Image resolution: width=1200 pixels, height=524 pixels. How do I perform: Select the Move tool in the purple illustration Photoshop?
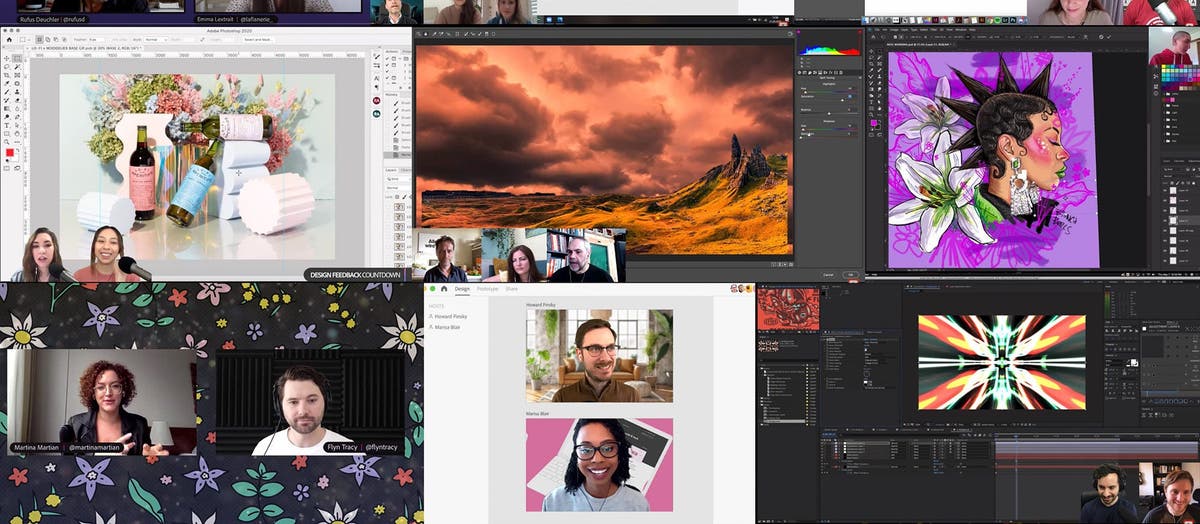[871, 51]
